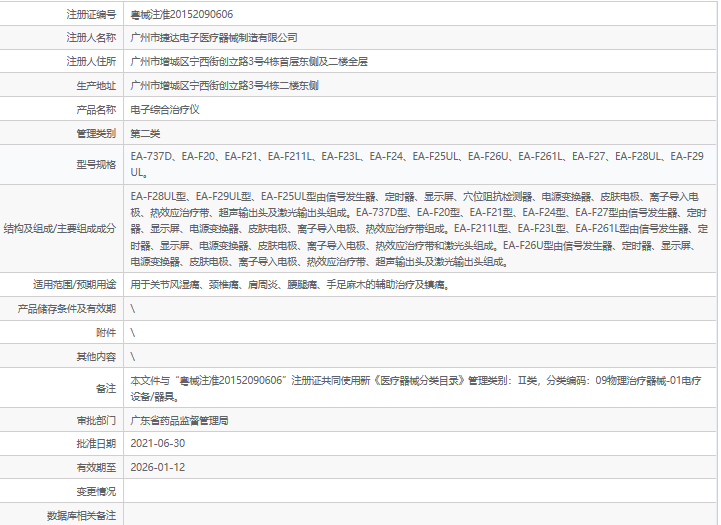Screen dimensions: 721x525
Task: Select production address ending 4栋二楼东侧
Action: click(x=224, y=86)
